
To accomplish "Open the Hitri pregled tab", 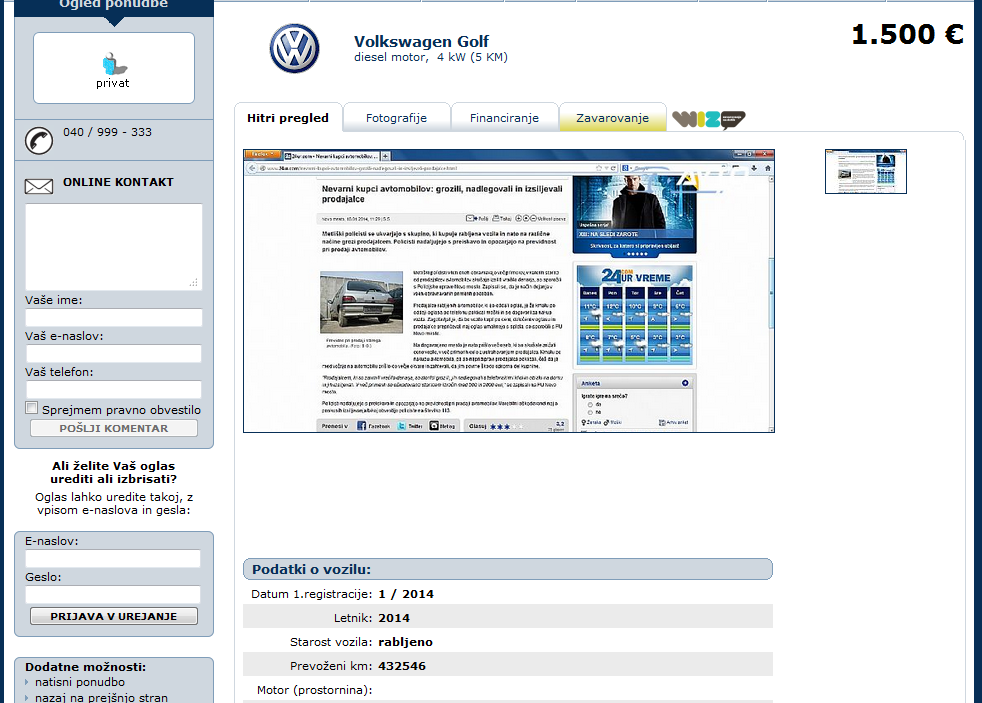I will pos(288,118).
